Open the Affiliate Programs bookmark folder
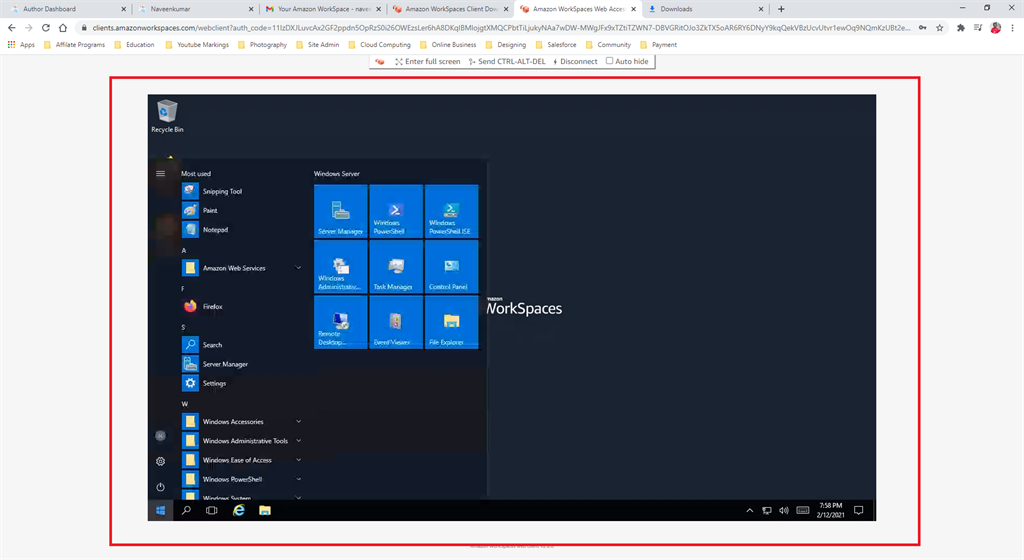 point(74,44)
